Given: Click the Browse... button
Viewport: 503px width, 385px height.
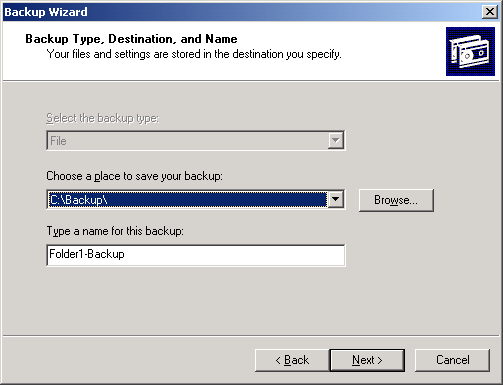Looking at the screenshot, I should [396, 200].
